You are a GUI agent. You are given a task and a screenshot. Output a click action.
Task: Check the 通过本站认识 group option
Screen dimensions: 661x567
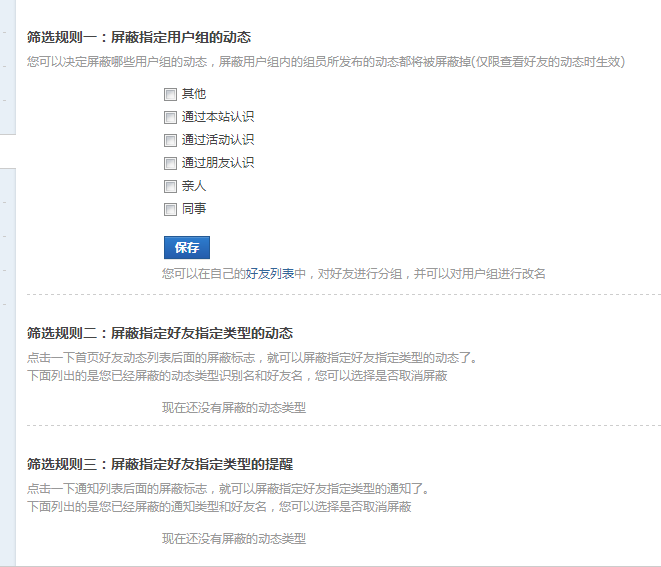pos(170,117)
